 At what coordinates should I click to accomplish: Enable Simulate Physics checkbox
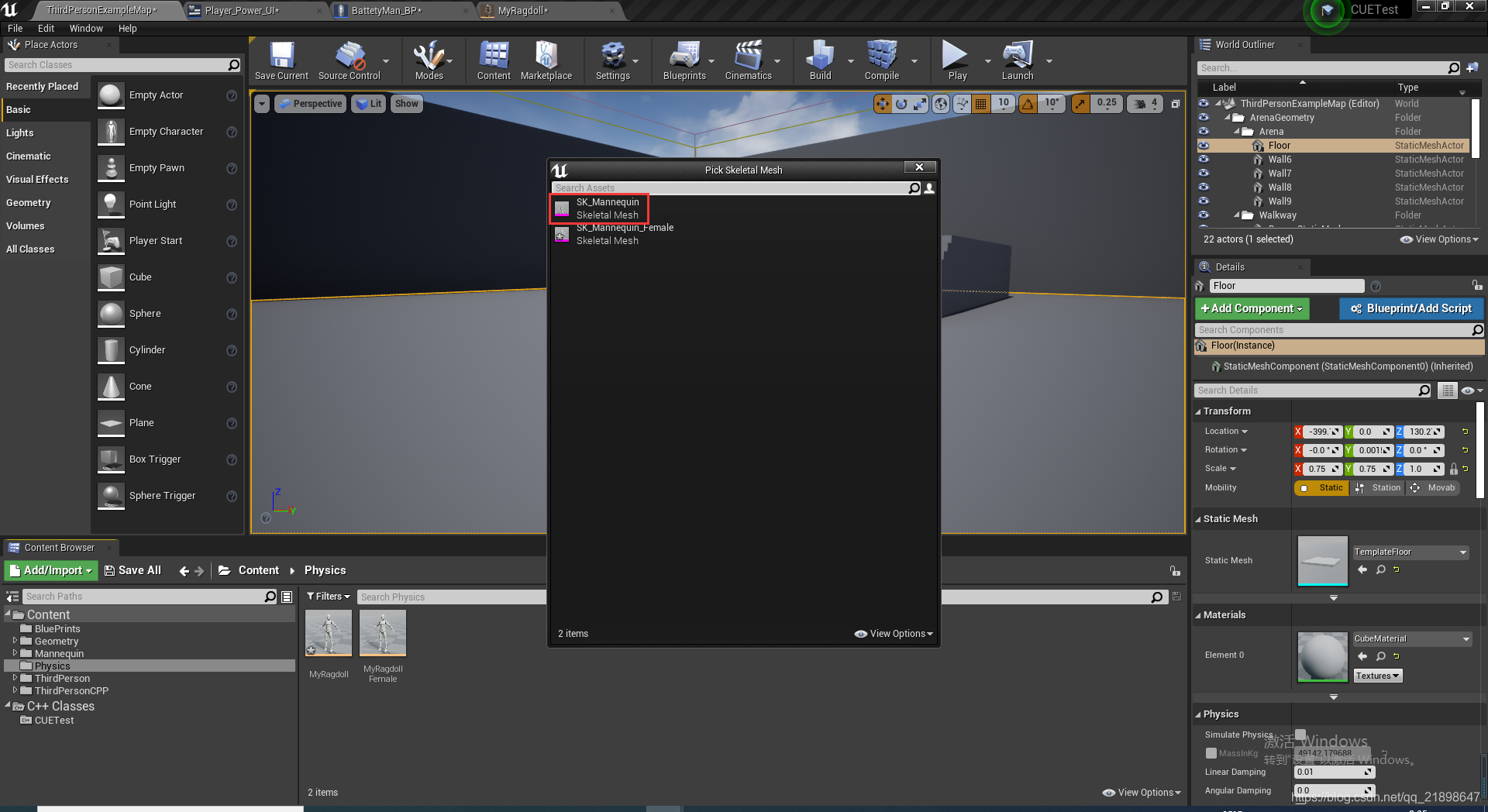(x=1300, y=735)
